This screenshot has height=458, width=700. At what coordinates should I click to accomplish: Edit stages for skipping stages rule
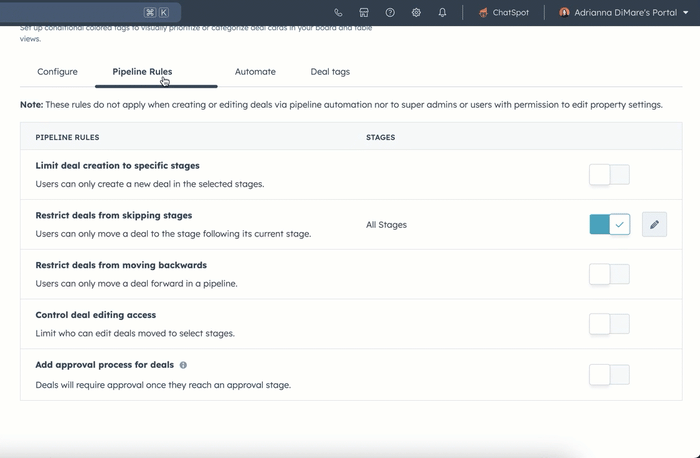(654, 224)
